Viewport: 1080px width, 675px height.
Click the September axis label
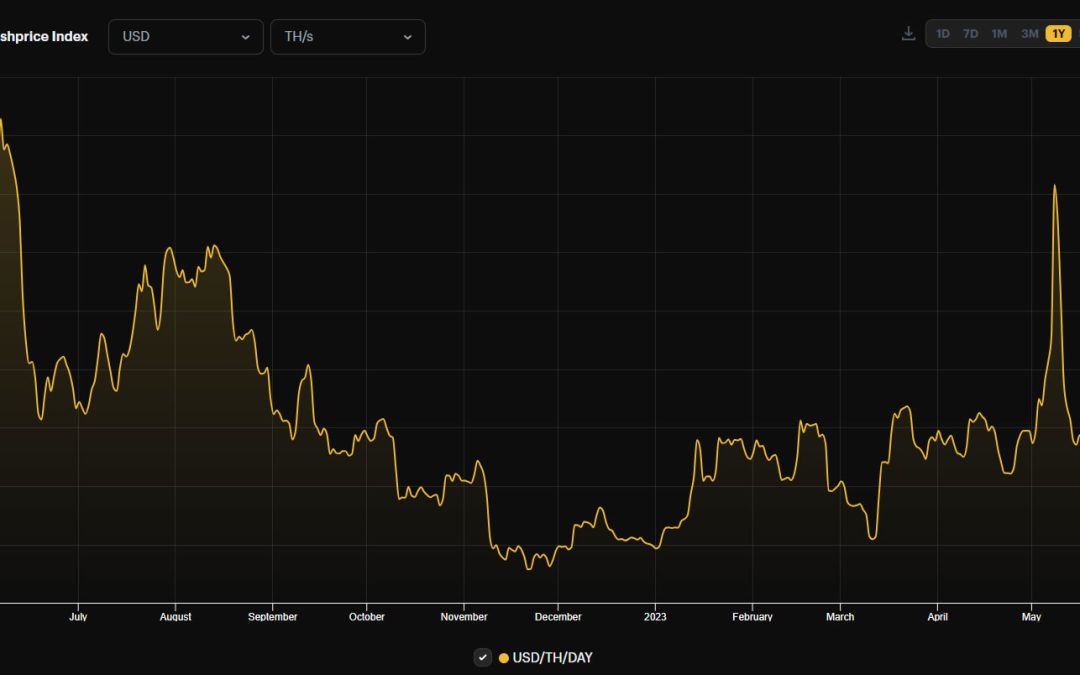point(273,616)
